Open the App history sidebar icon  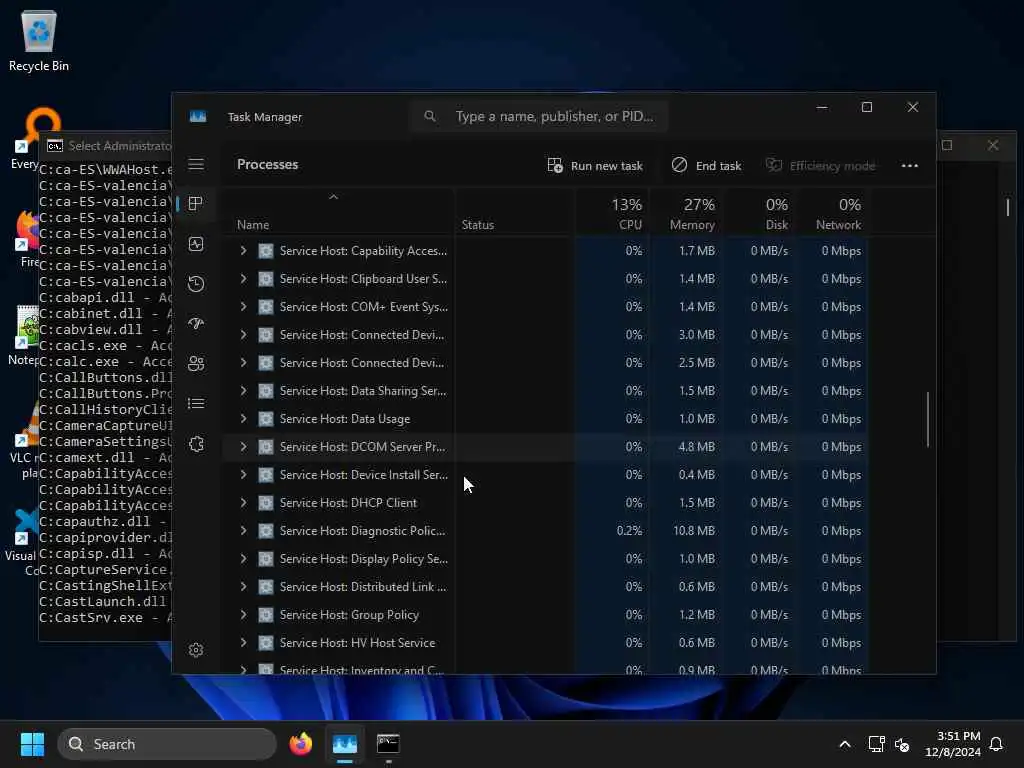[x=196, y=283]
